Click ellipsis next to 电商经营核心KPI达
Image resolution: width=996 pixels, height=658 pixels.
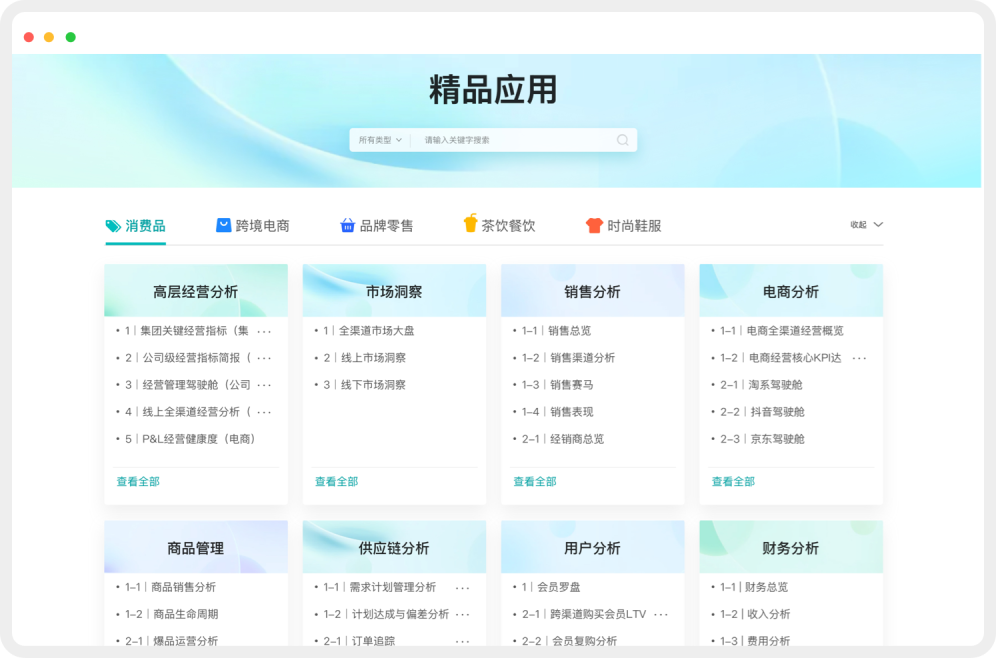point(859,358)
